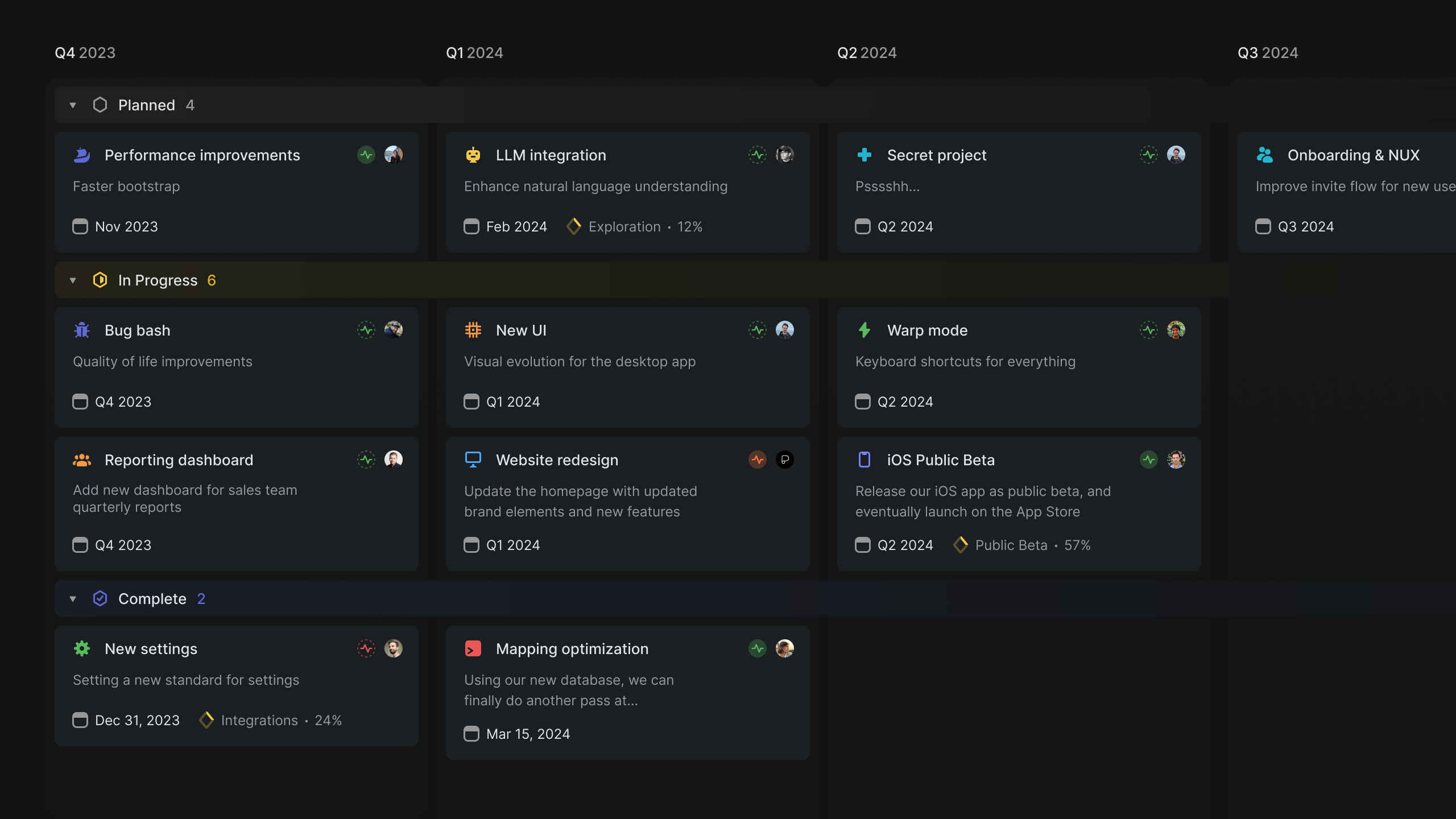1456x819 pixels.
Task: Click the Public Beta 57% progress indicator
Action: click(1022, 545)
